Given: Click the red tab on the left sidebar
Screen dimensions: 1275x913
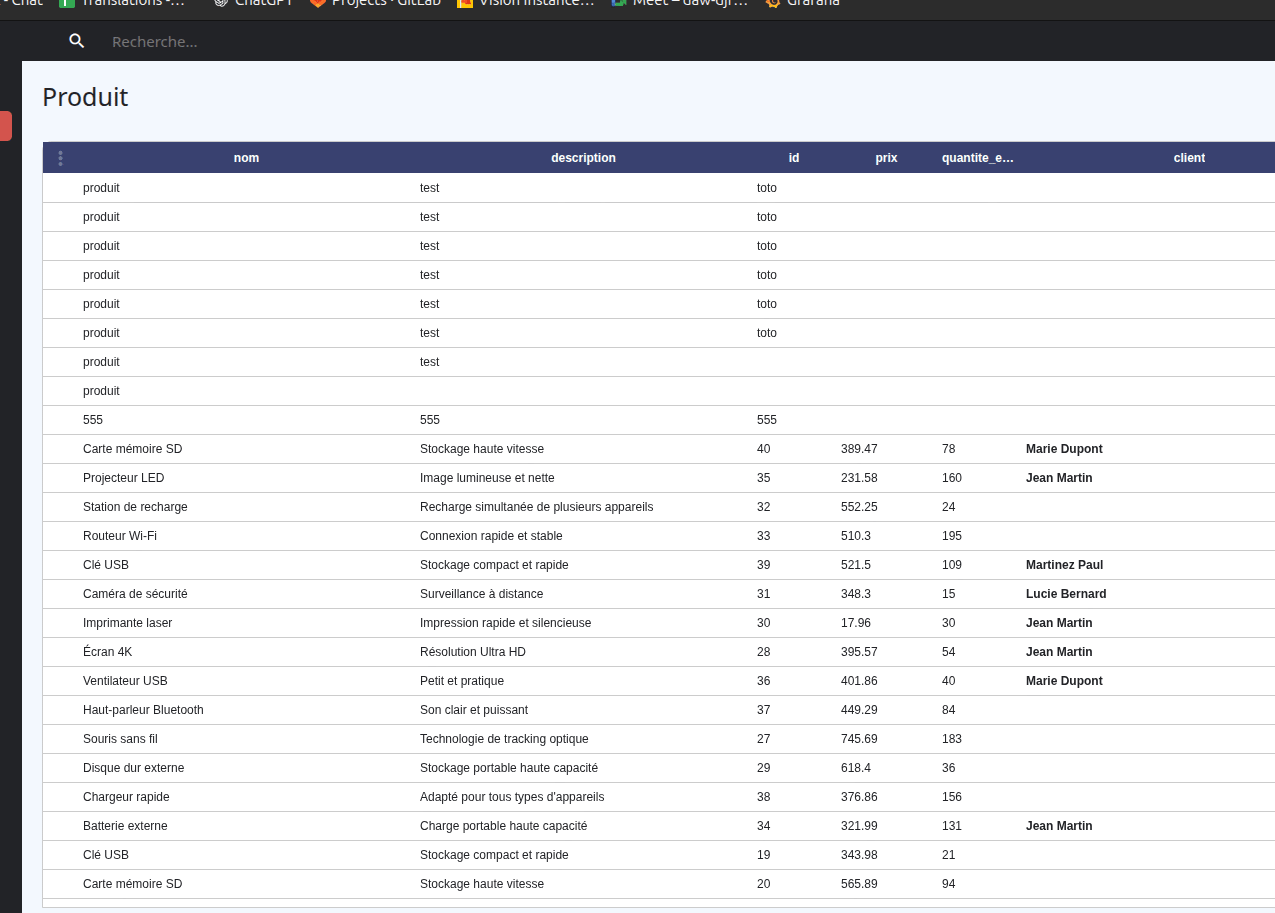Looking at the screenshot, I should click(x=6, y=126).
